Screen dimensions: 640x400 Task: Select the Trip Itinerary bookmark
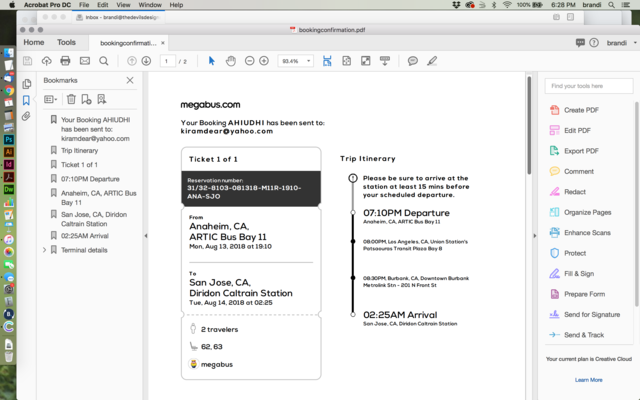pos(80,151)
